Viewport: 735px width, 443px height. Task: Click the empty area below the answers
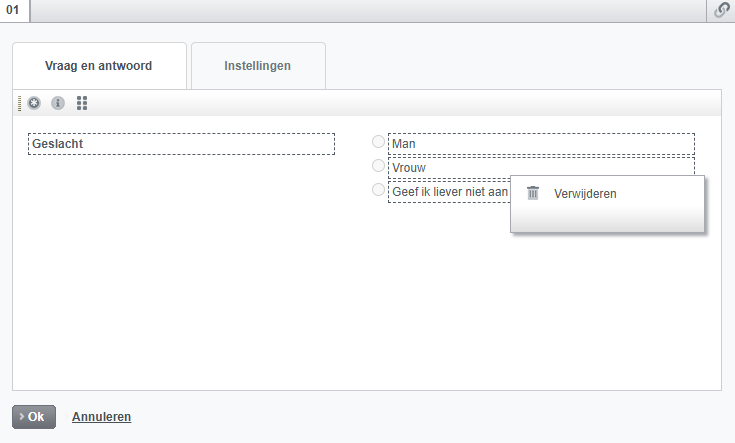point(366,300)
